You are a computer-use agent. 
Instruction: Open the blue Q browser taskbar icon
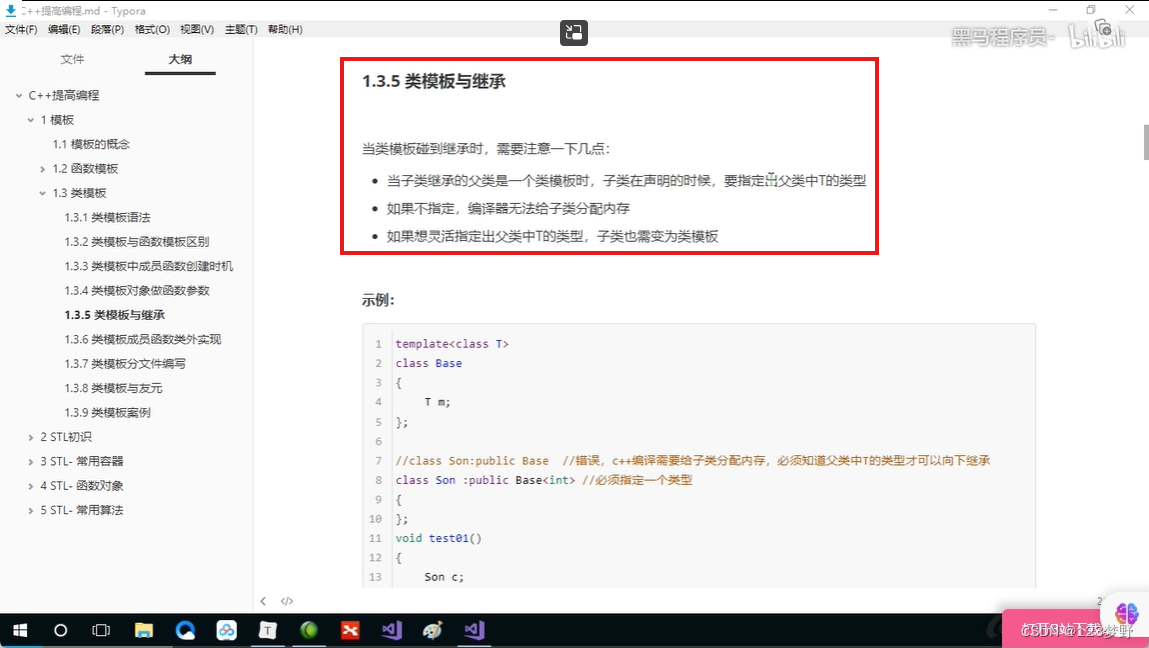click(x=185, y=630)
